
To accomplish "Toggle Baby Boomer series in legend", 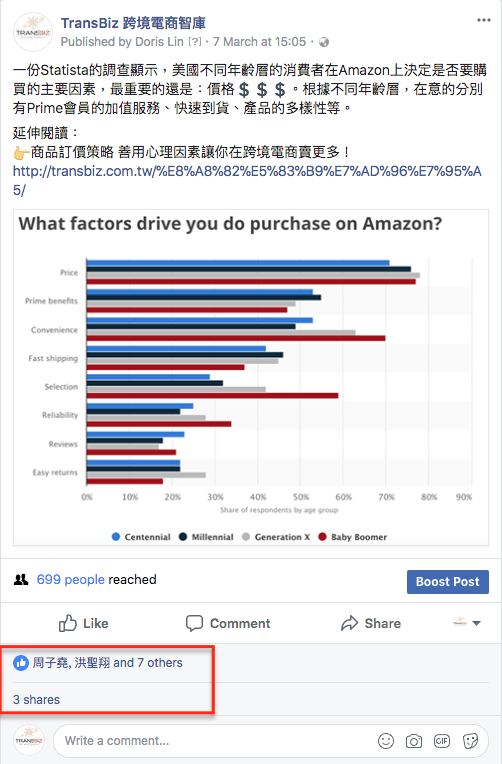I will coord(352,537).
